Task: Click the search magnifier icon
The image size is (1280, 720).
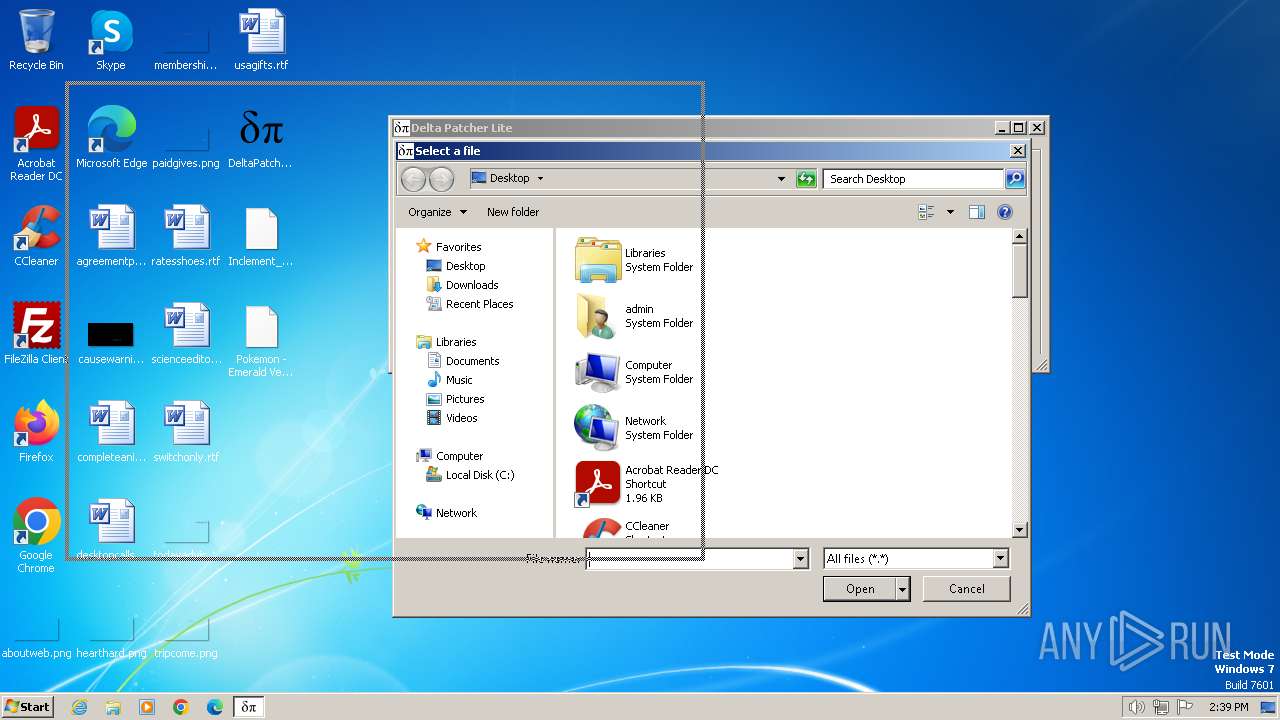Action: 1015,179
